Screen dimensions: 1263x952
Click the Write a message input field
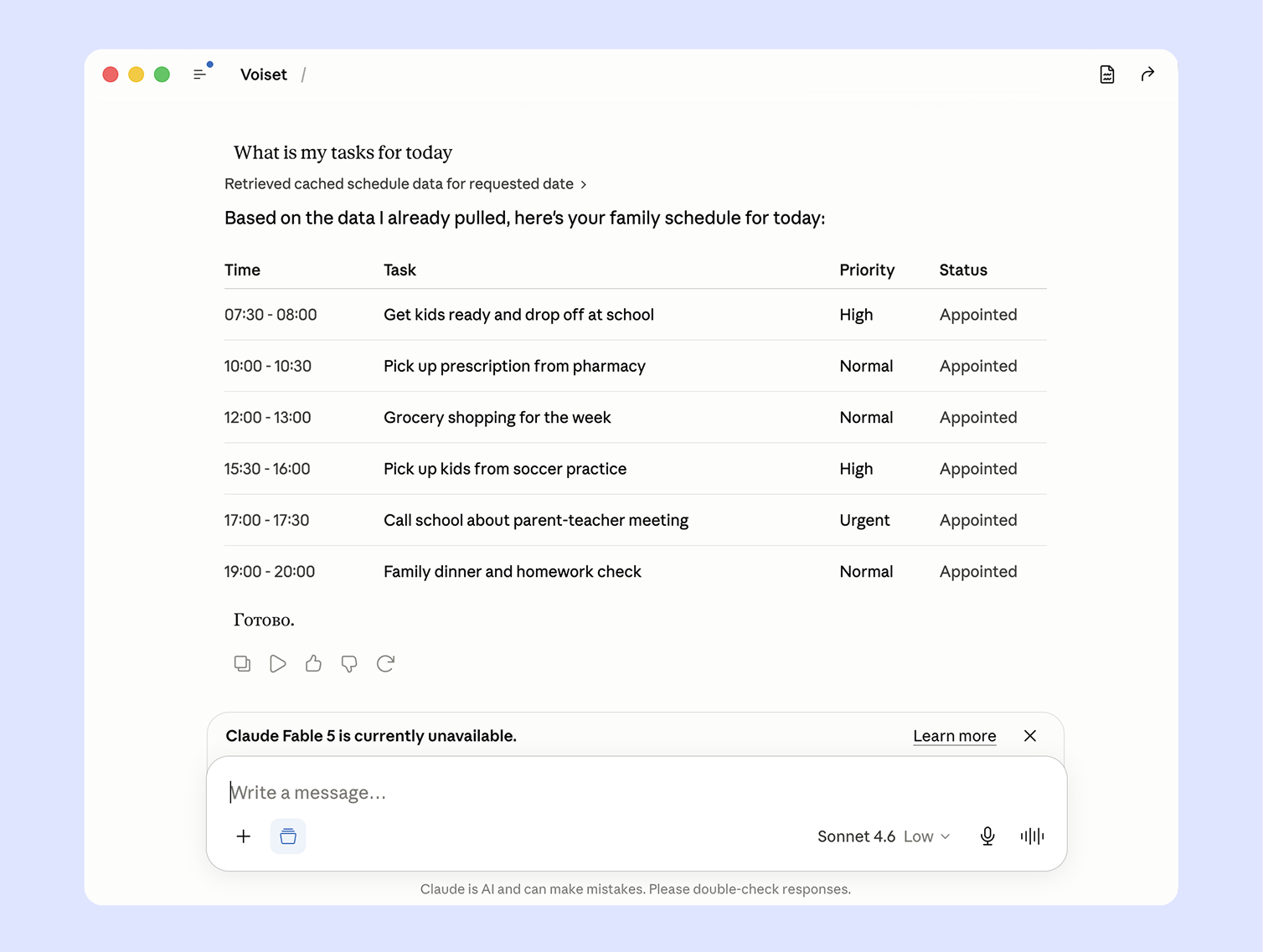(x=637, y=793)
